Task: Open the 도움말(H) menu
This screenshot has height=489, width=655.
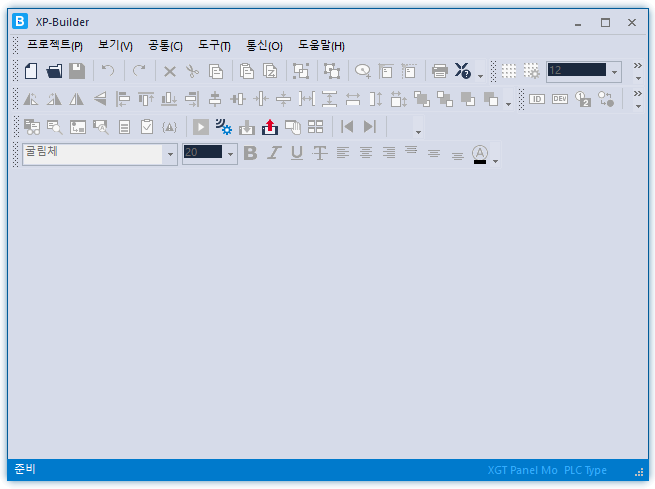Action: coord(321,46)
